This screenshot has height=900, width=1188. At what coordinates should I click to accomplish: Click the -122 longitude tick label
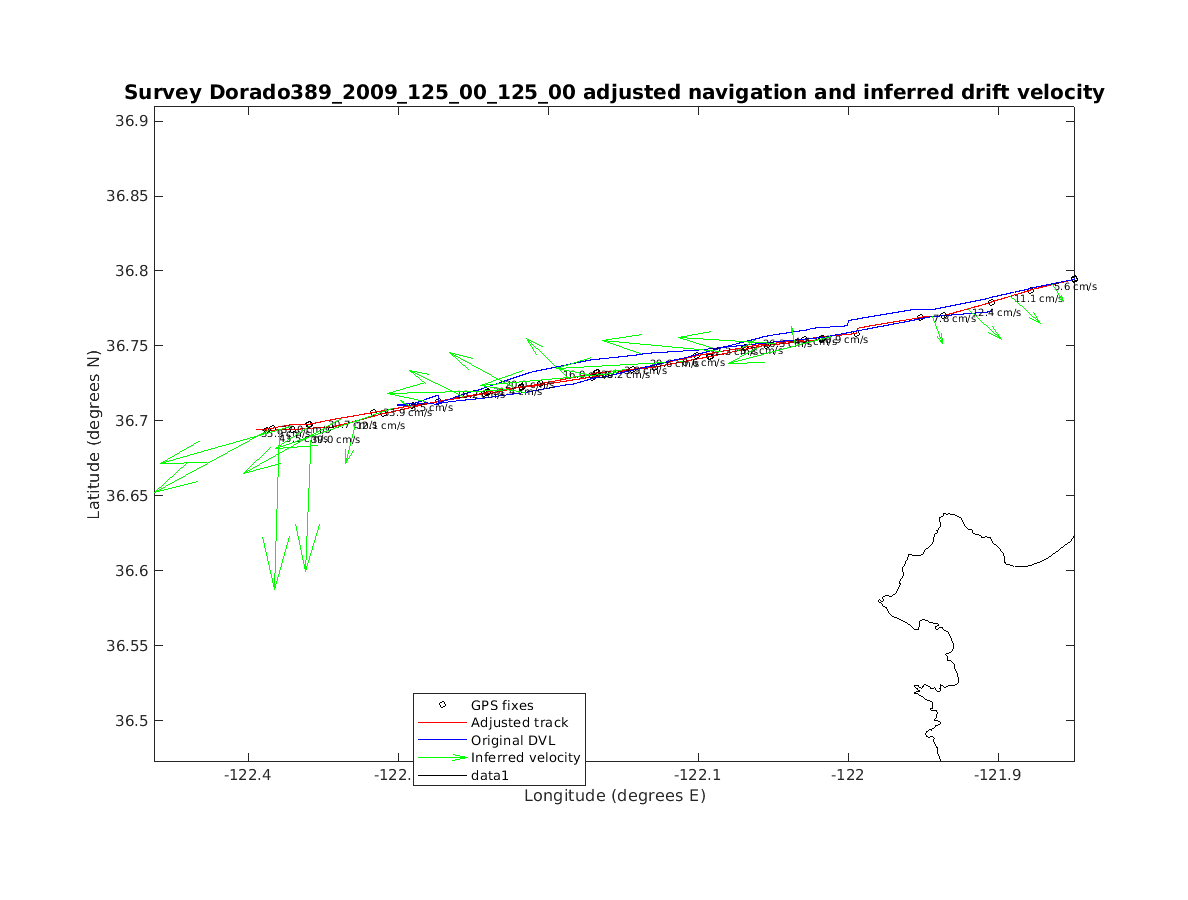[x=848, y=774]
